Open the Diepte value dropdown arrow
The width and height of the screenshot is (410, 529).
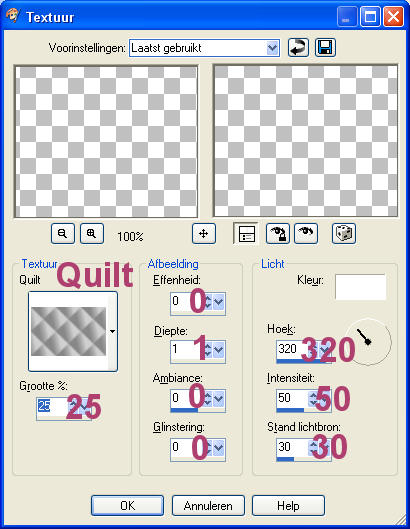(219, 350)
